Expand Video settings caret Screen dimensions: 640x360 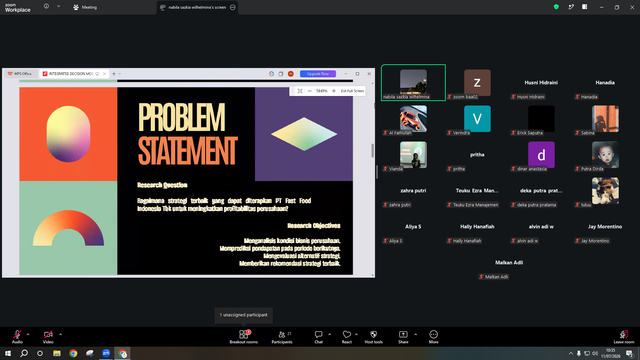60,334
